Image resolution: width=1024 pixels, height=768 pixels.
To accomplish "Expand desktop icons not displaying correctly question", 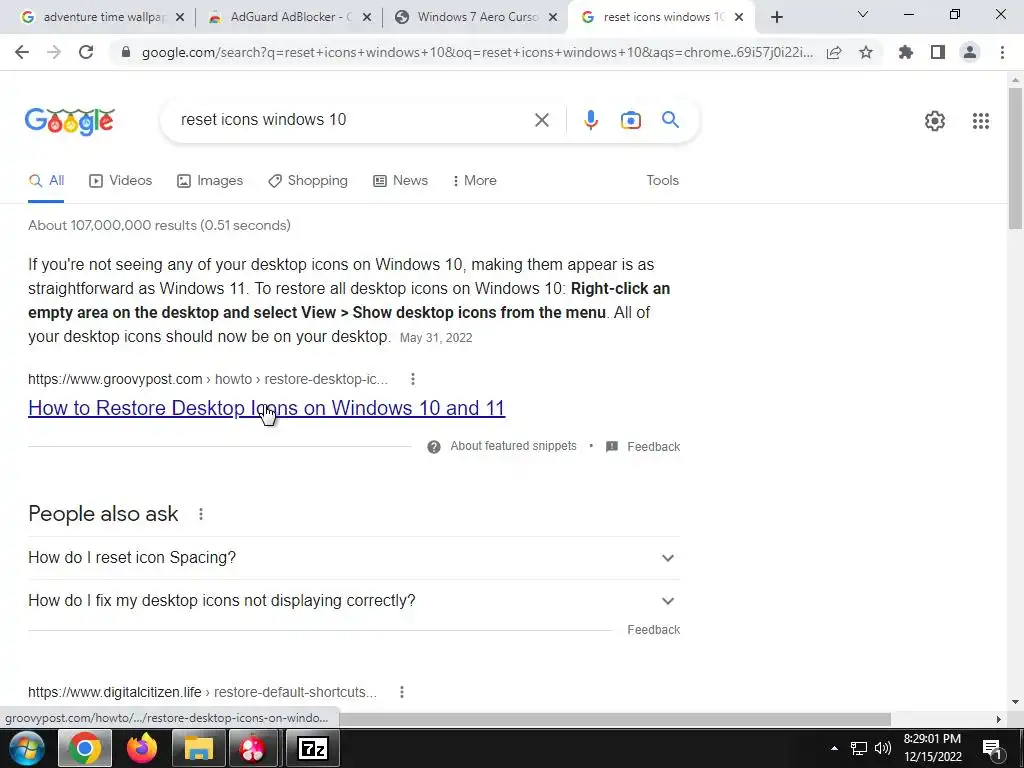I will pyautogui.click(x=354, y=601).
